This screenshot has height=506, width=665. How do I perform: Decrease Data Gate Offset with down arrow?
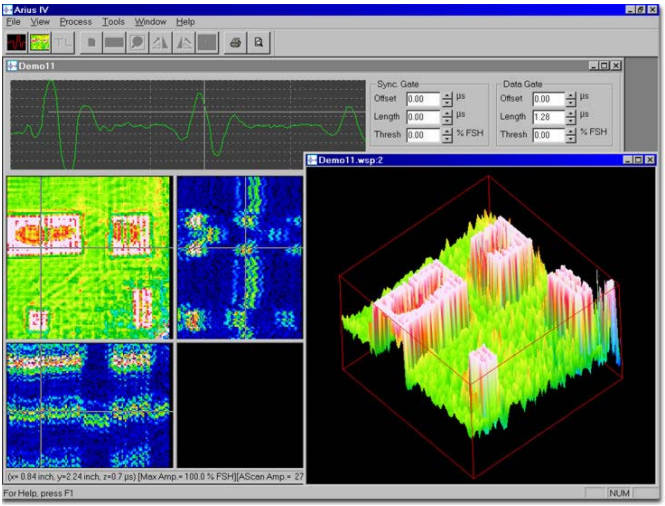point(571,103)
